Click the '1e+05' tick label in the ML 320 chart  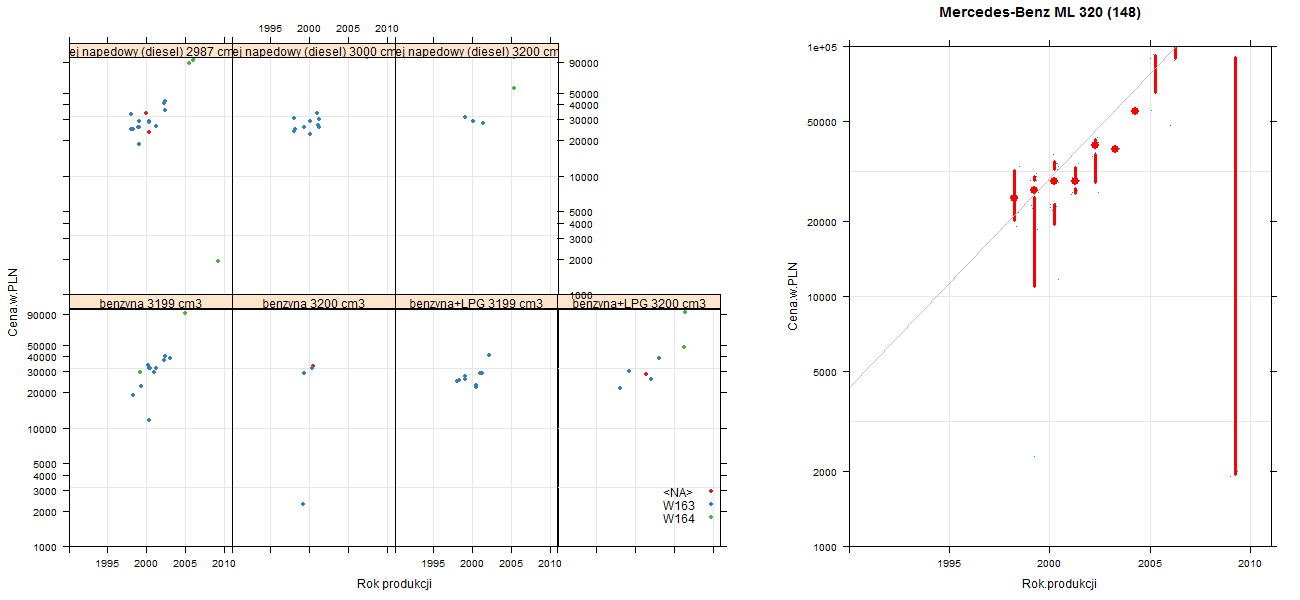coord(823,47)
